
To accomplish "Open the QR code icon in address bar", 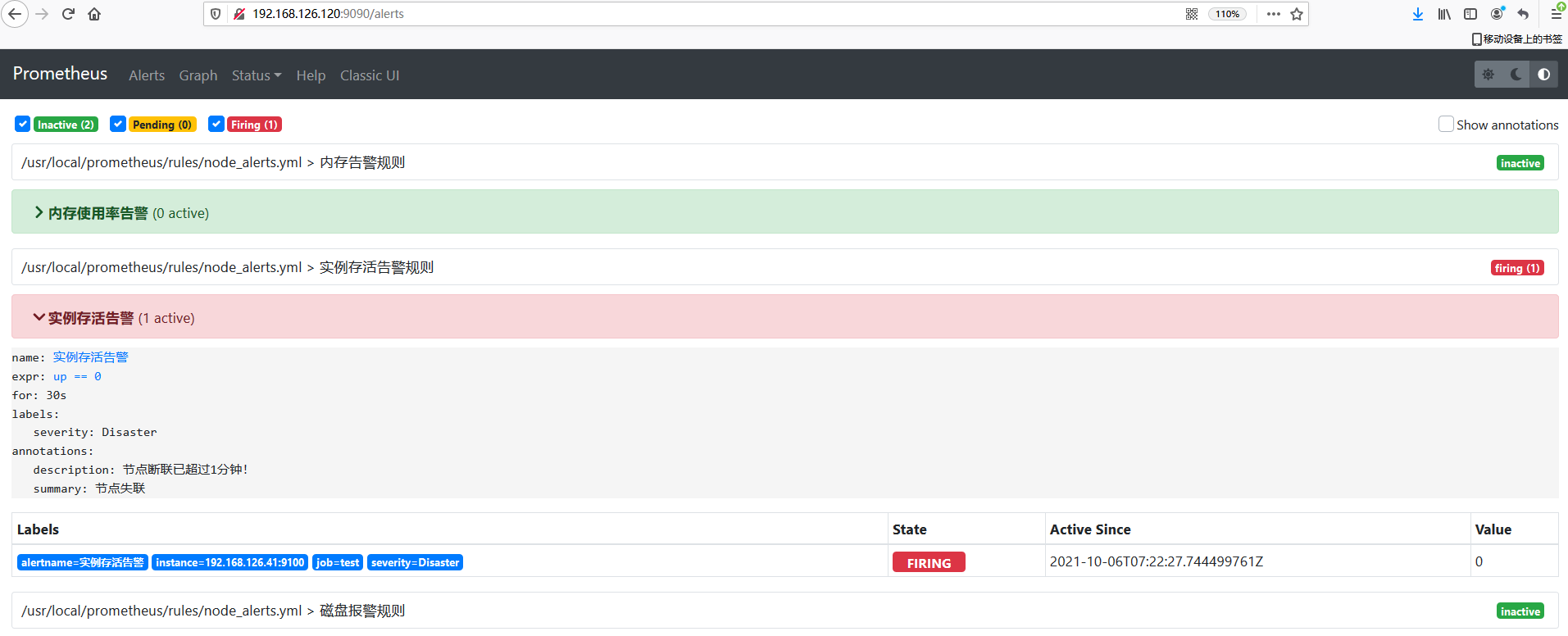I will point(1192,14).
